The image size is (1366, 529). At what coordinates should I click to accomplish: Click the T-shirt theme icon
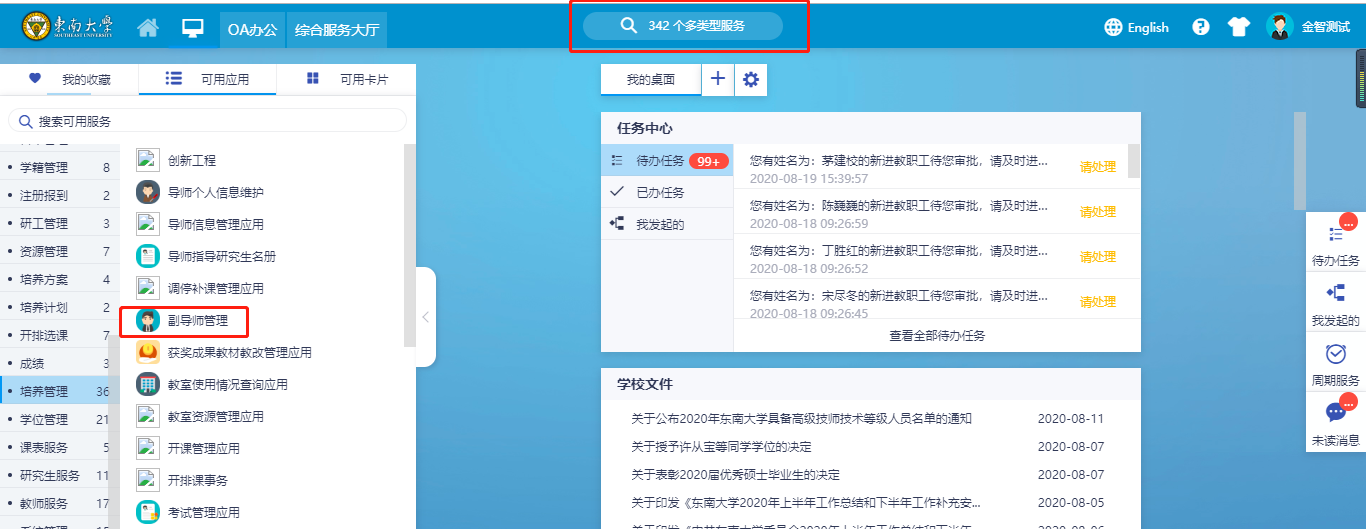tap(1238, 28)
